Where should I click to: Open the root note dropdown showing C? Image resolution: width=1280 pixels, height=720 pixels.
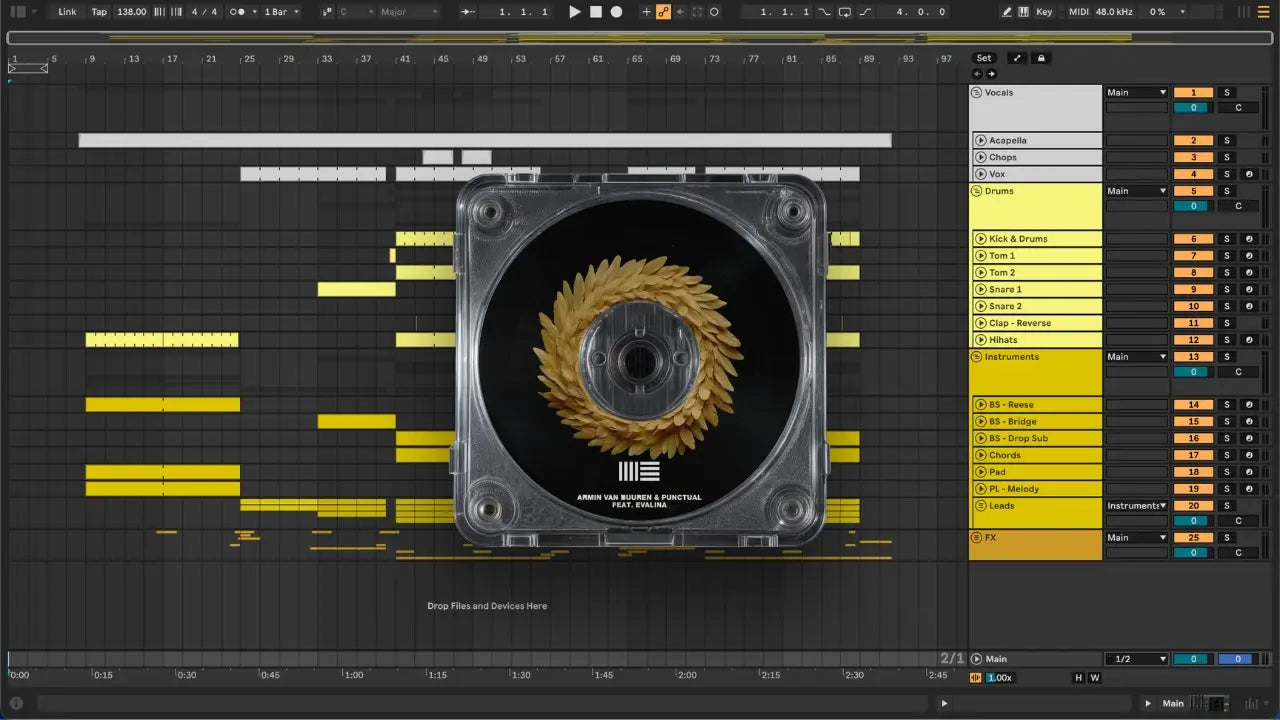point(355,12)
